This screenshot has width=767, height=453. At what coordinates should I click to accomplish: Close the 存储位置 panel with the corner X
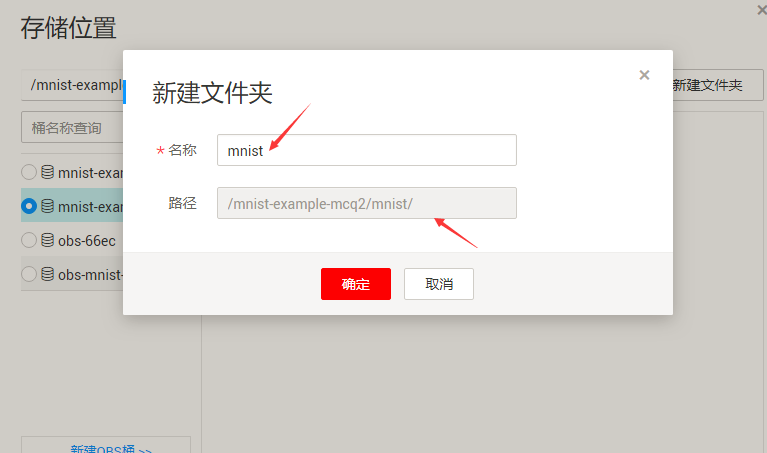pos(762,10)
